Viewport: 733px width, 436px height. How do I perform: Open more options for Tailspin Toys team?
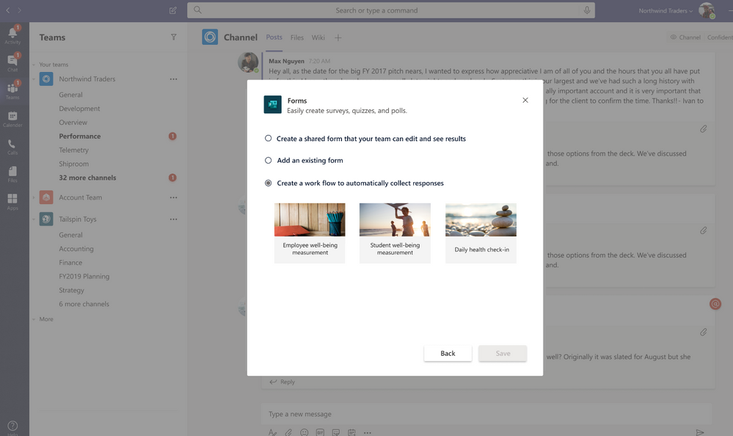(x=173, y=219)
